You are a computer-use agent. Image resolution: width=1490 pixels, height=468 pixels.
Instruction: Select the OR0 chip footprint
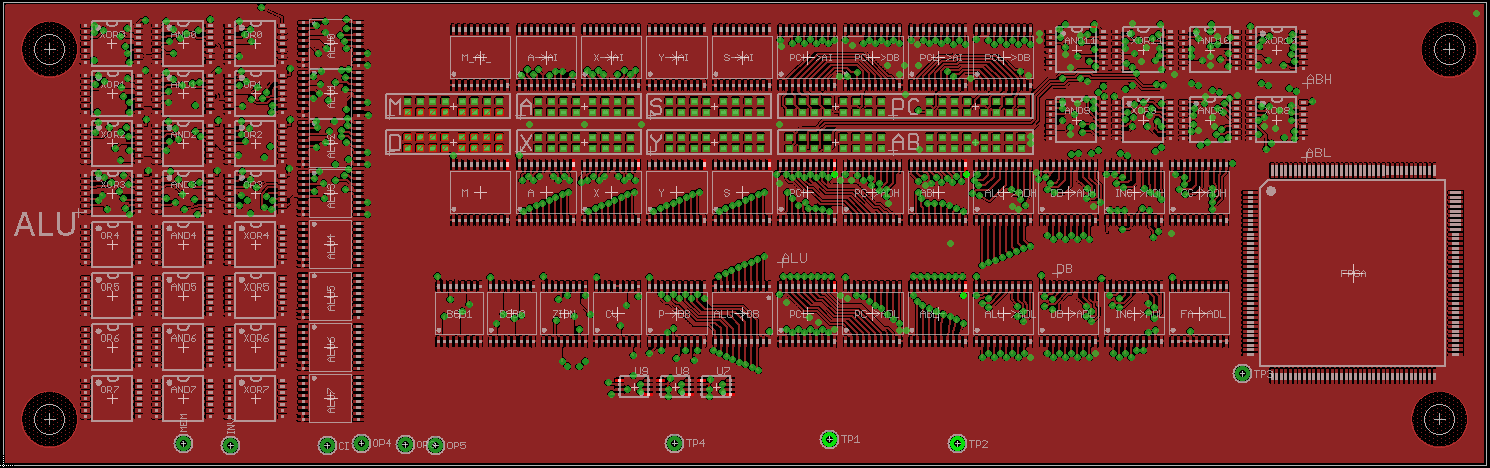pyautogui.click(x=255, y=44)
